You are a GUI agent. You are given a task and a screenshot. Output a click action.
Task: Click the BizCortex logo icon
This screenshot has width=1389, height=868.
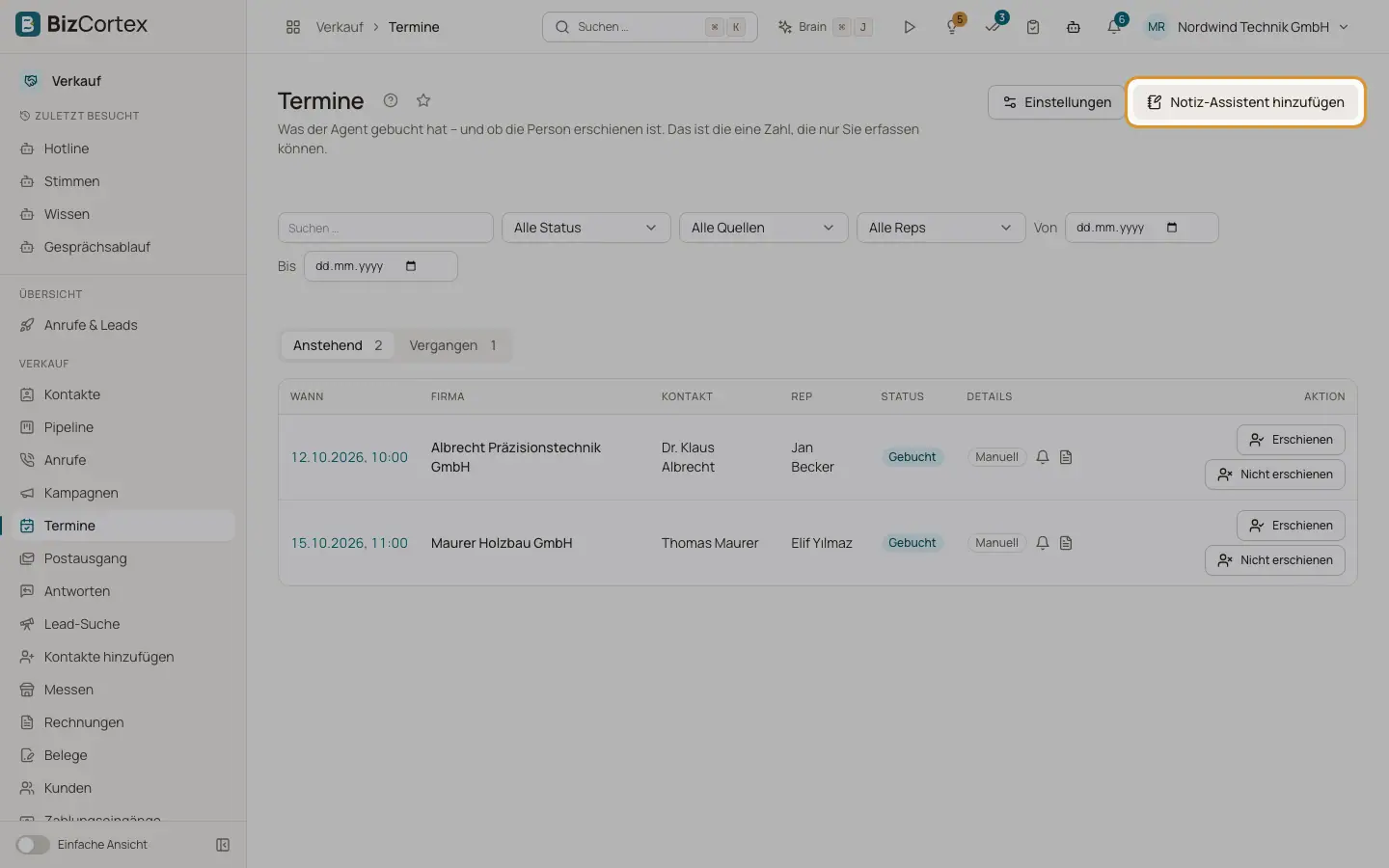28,24
